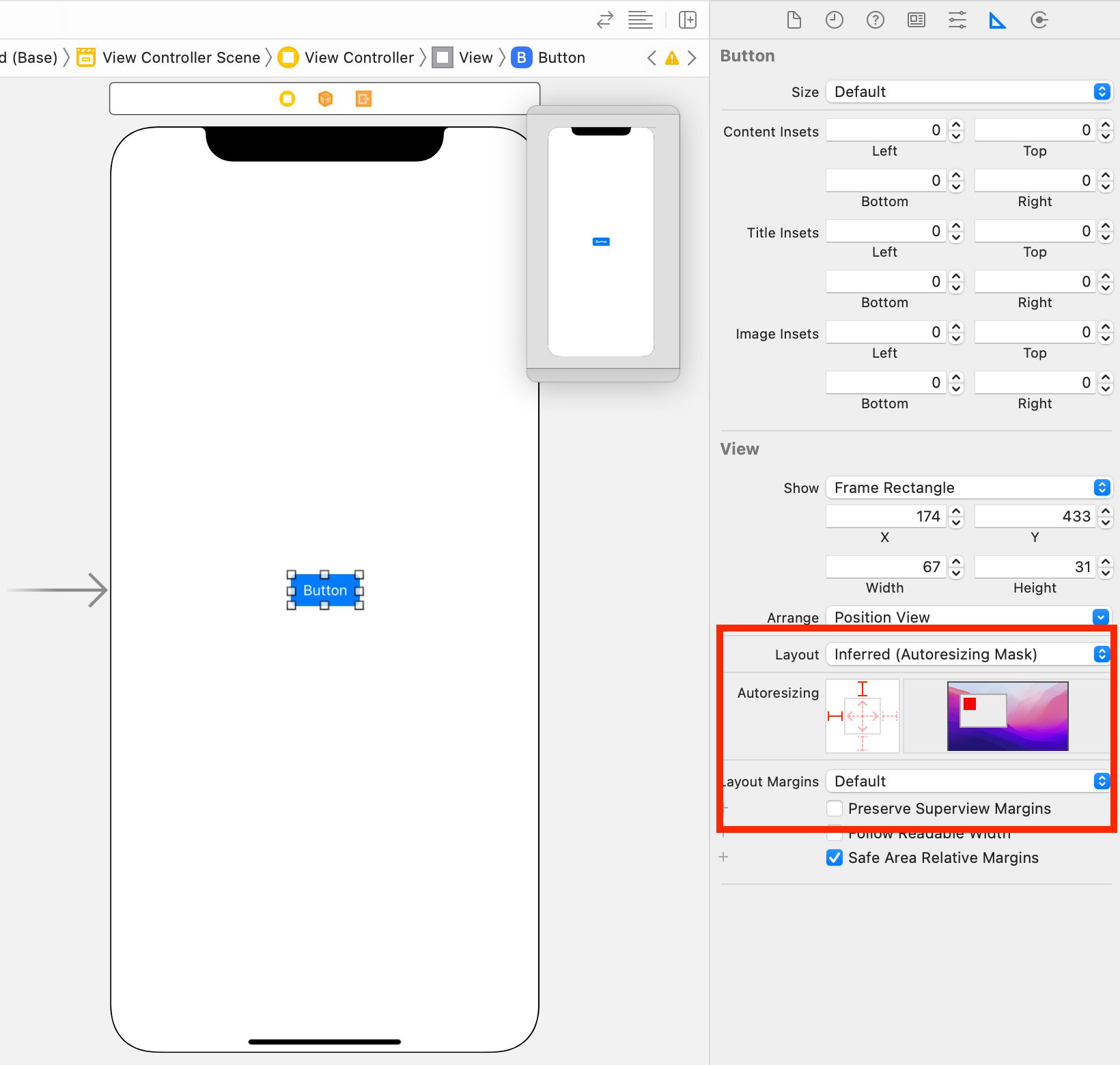Open the Size inspector ruler icon
The height and width of the screenshot is (1065, 1120).
point(998,20)
